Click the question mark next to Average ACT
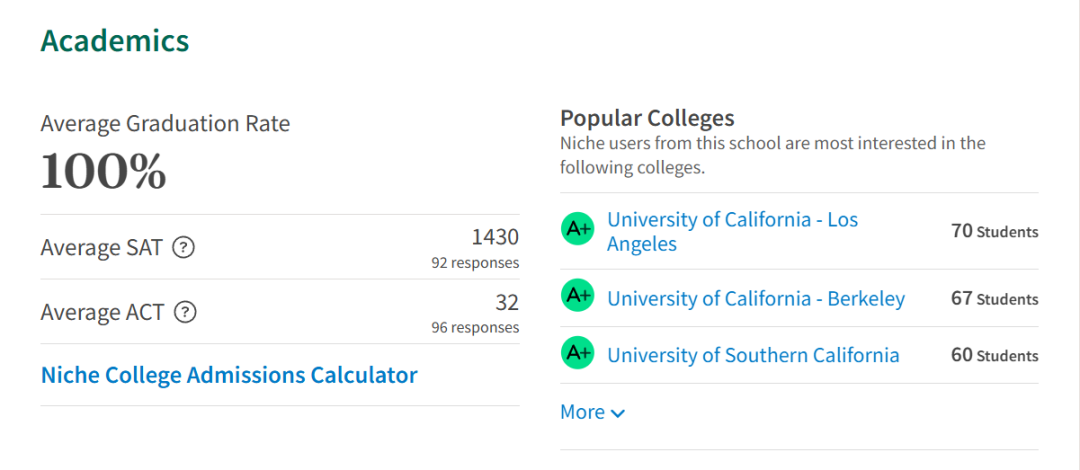1080x470 pixels. pyautogui.click(x=185, y=312)
